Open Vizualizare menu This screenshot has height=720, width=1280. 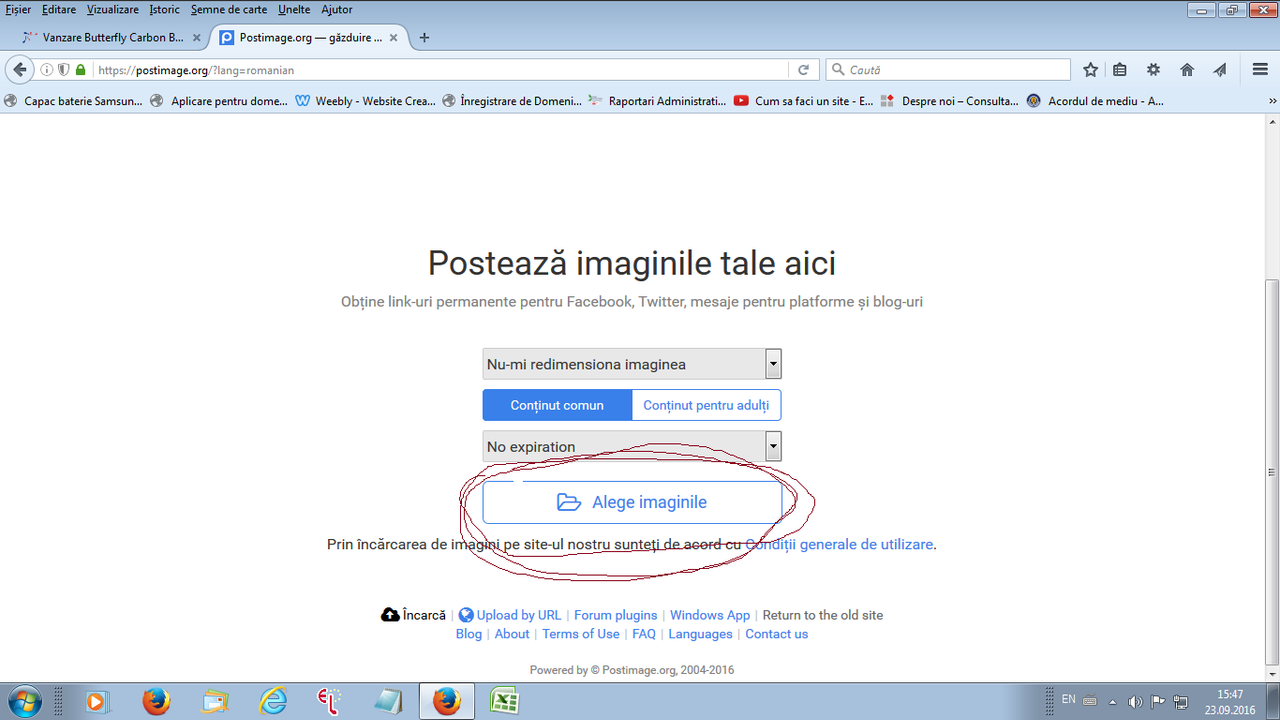coord(113,9)
